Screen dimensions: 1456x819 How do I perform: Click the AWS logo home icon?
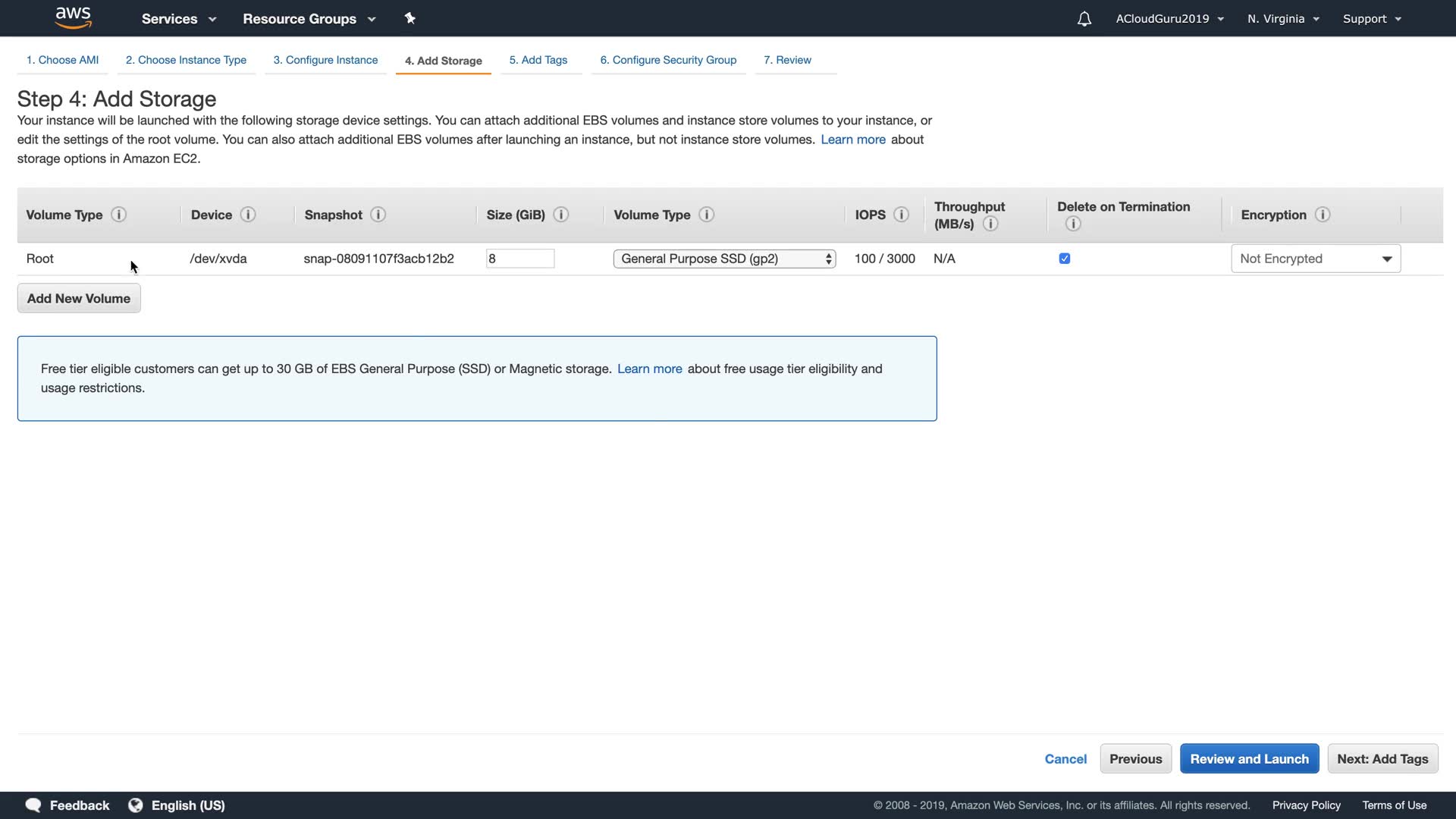click(x=74, y=17)
